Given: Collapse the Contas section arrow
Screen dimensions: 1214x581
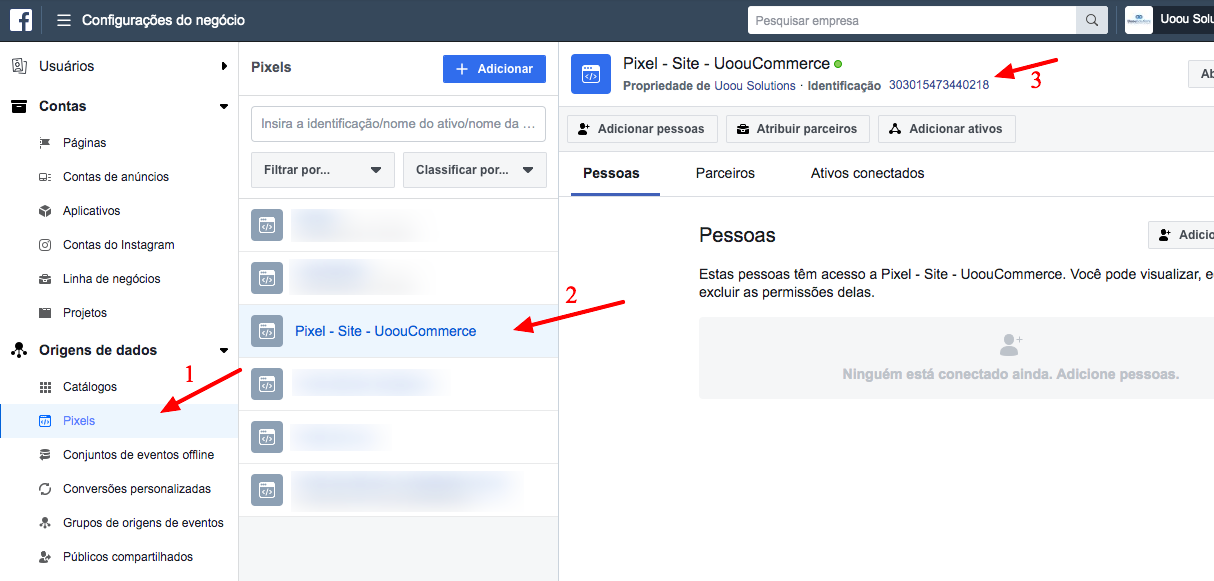Looking at the screenshot, I should click(224, 106).
